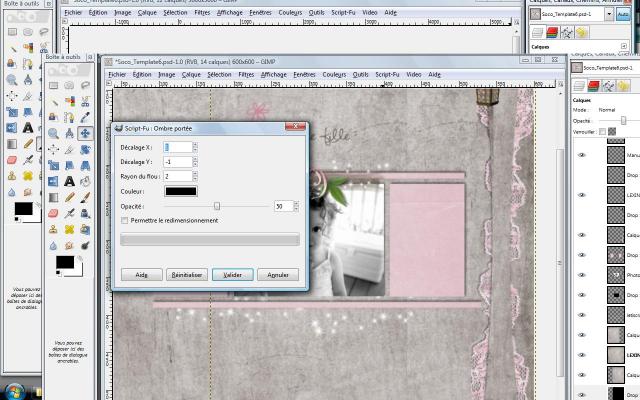Enable Permettre le redimensionnement checkbox
The height and width of the screenshot is (400, 640).
[x=124, y=220]
